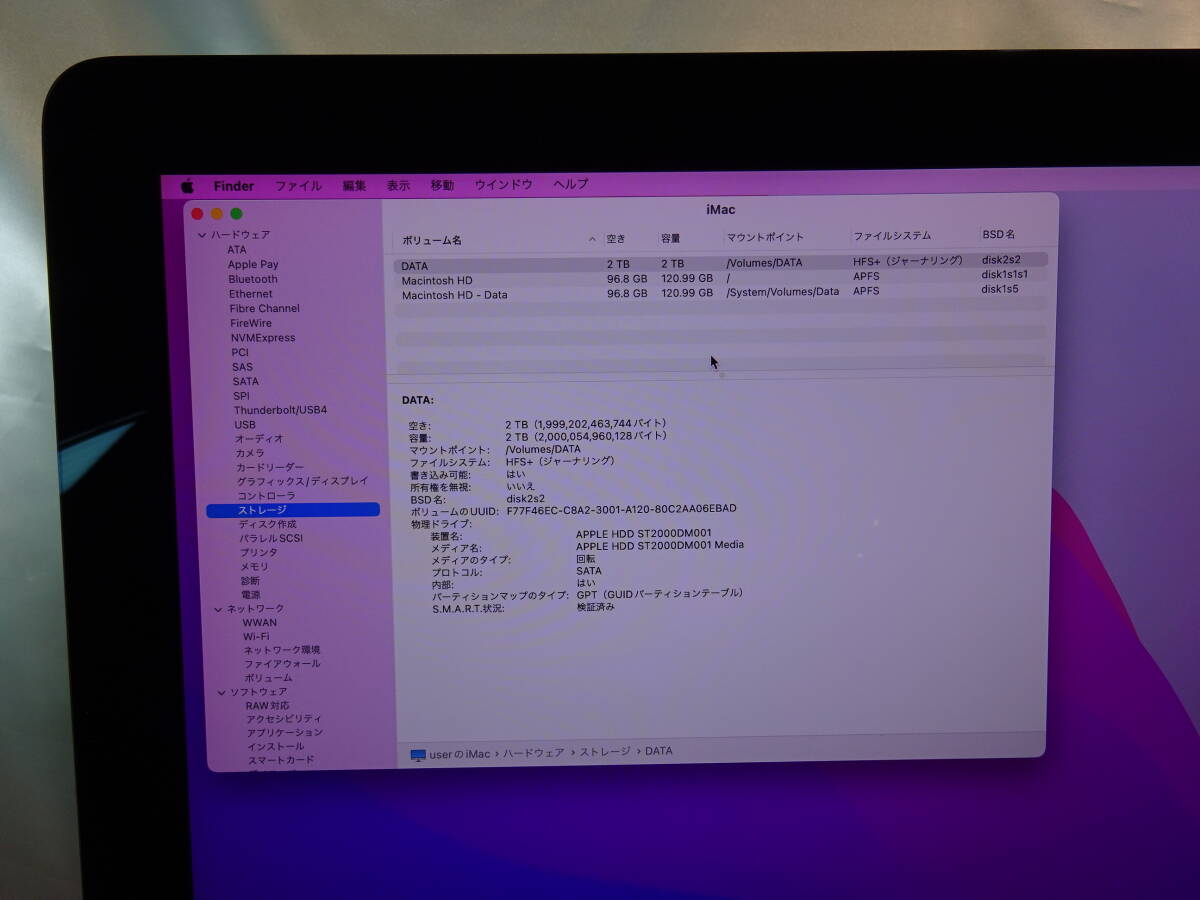Select the Macintosh HD volume row
1200x900 pixels.
tap(720, 278)
